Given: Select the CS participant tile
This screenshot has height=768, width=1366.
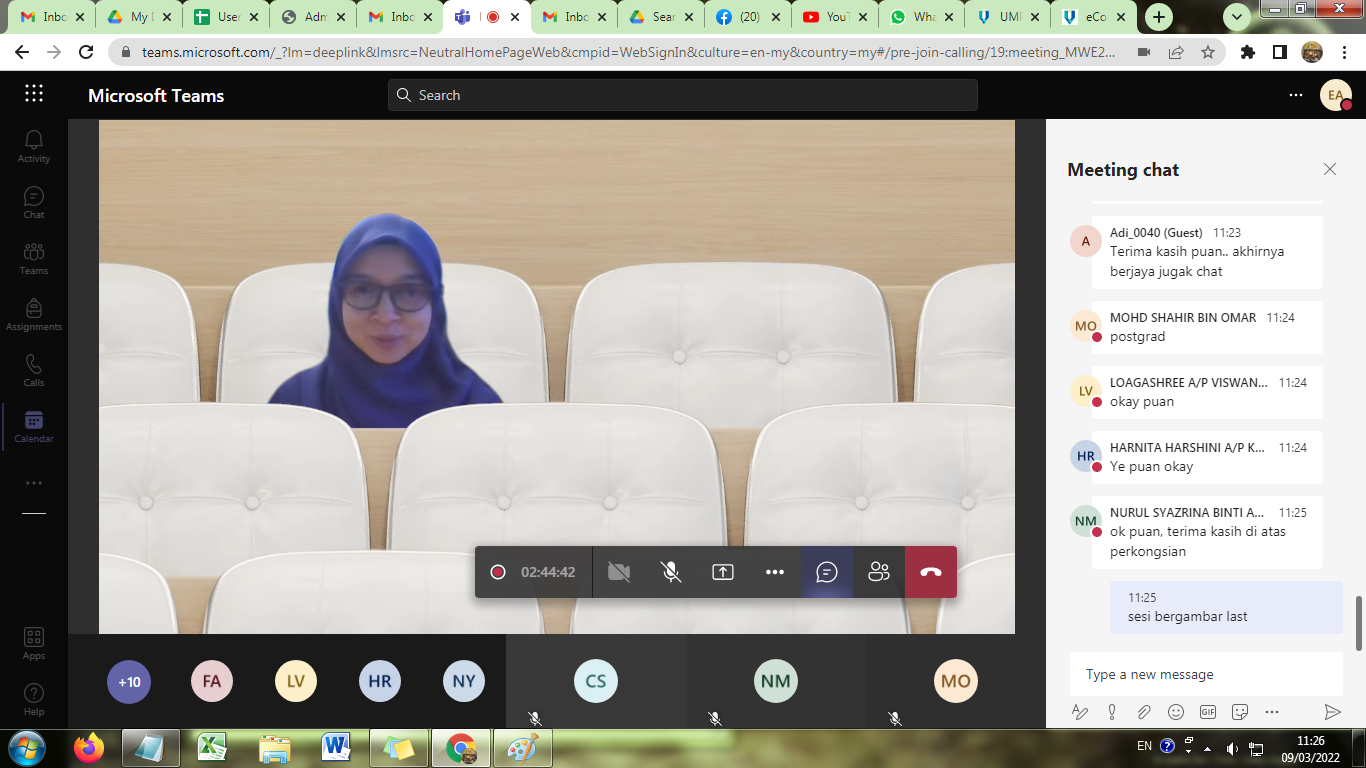Looking at the screenshot, I should [x=596, y=681].
